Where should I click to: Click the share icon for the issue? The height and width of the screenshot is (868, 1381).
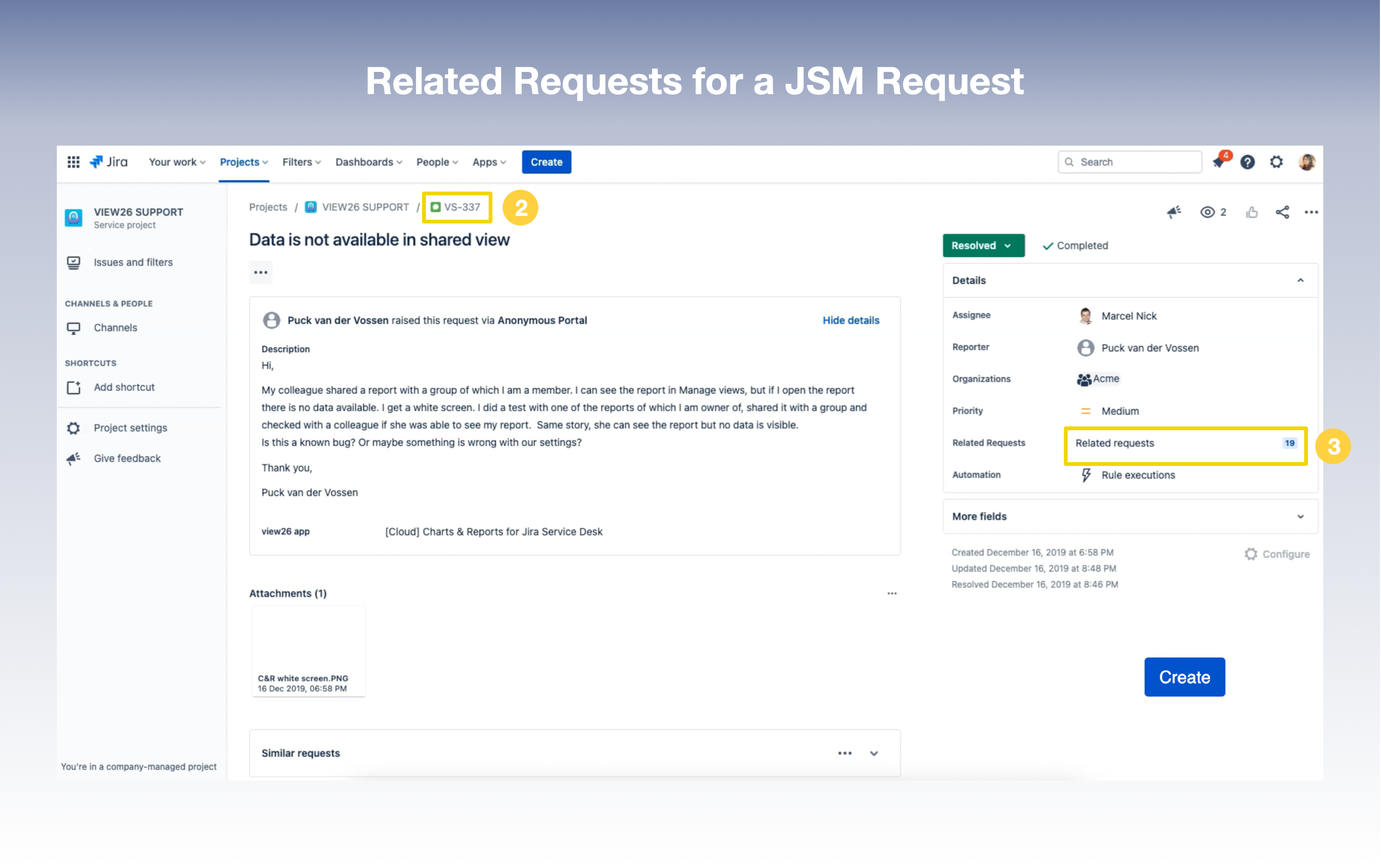click(x=1283, y=212)
